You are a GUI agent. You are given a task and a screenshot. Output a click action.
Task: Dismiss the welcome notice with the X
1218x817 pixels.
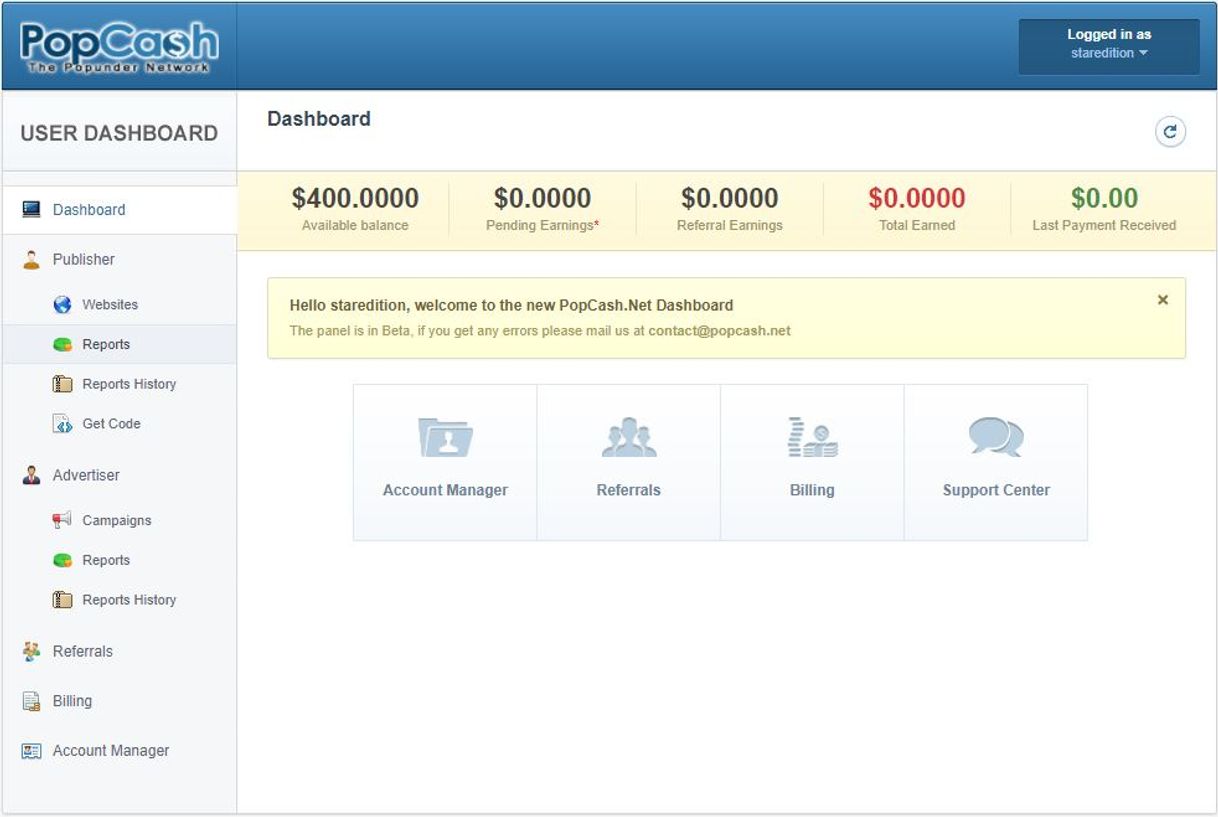point(1162,300)
